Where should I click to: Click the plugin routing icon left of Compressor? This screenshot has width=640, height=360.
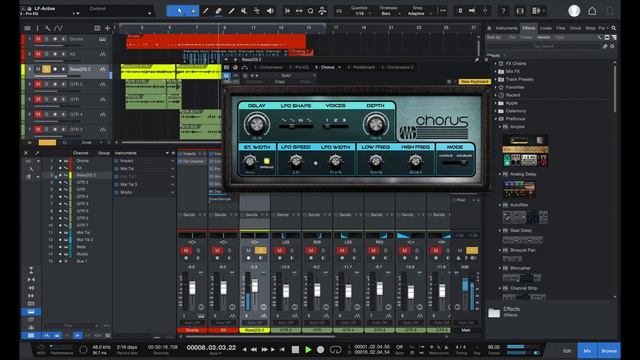tap(244, 67)
